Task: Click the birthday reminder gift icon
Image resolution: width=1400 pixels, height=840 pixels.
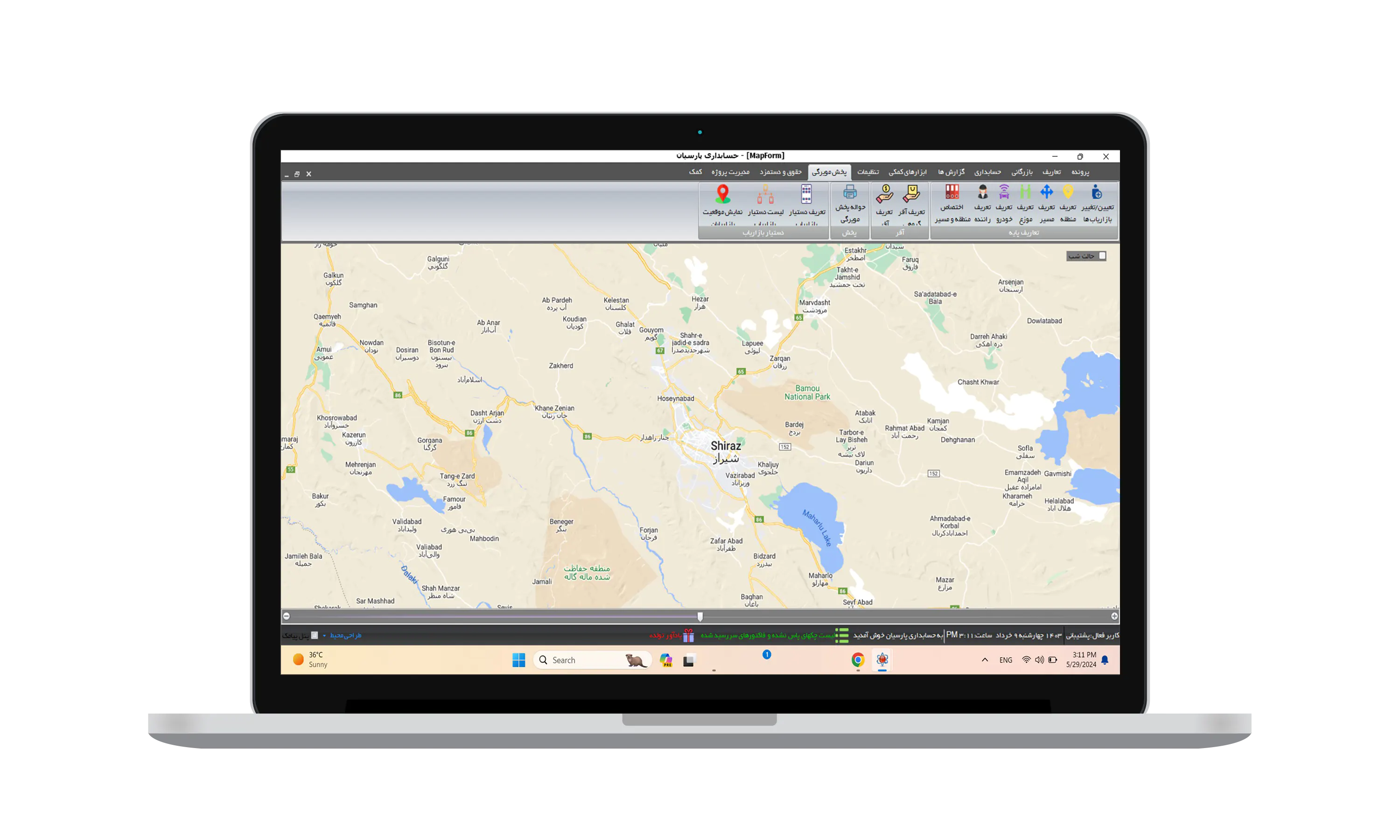Action: (x=688, y=636)
